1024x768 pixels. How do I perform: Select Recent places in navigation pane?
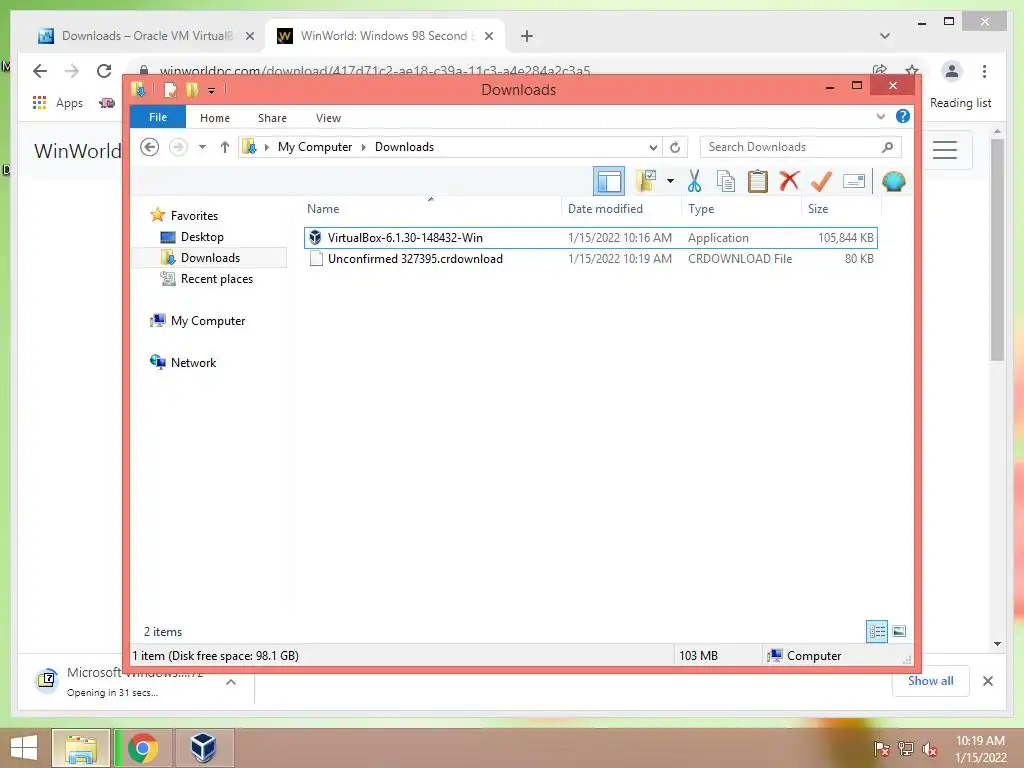coord(206,279)
